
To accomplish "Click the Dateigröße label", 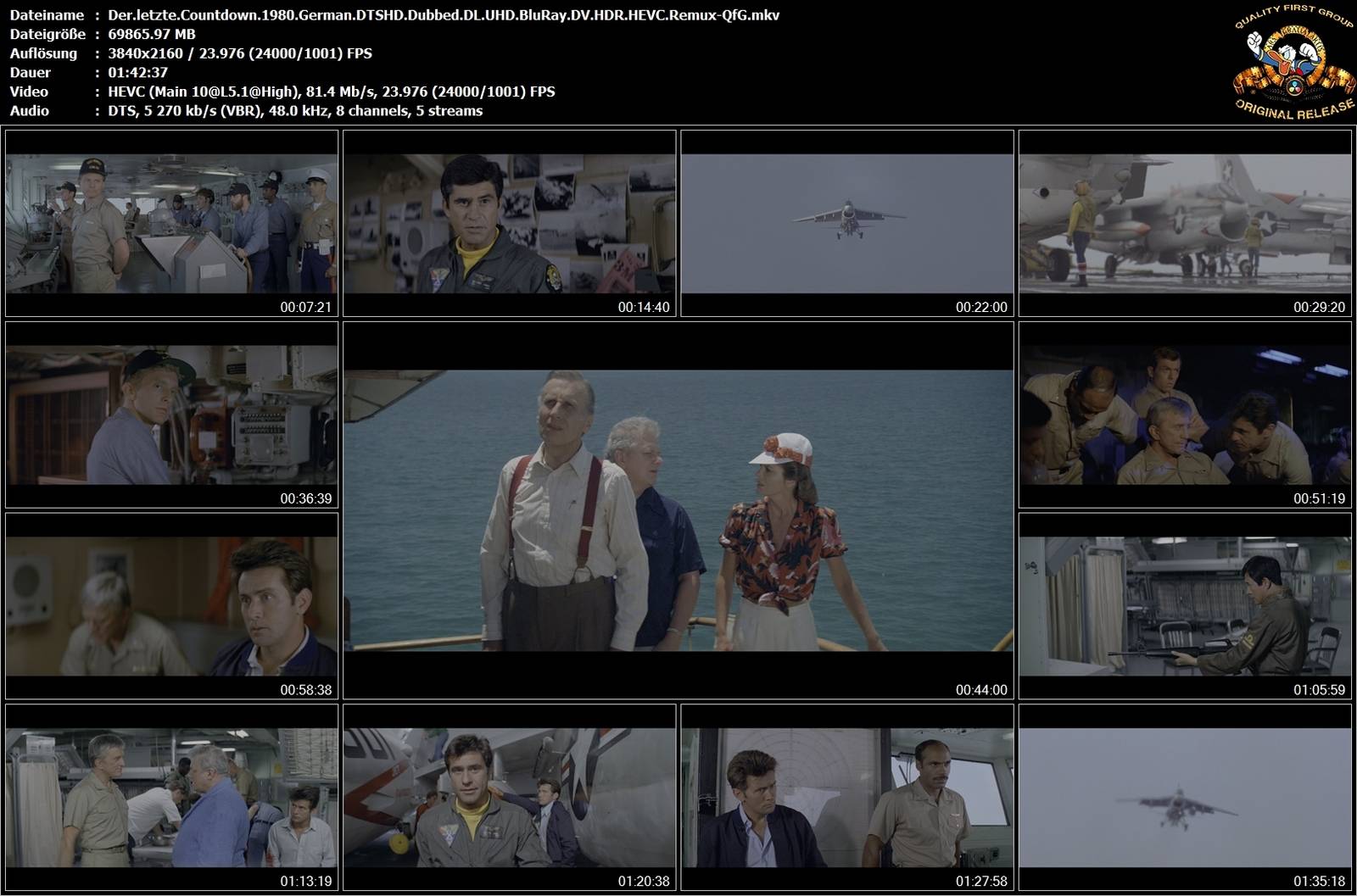I will [x=47, y=34].
